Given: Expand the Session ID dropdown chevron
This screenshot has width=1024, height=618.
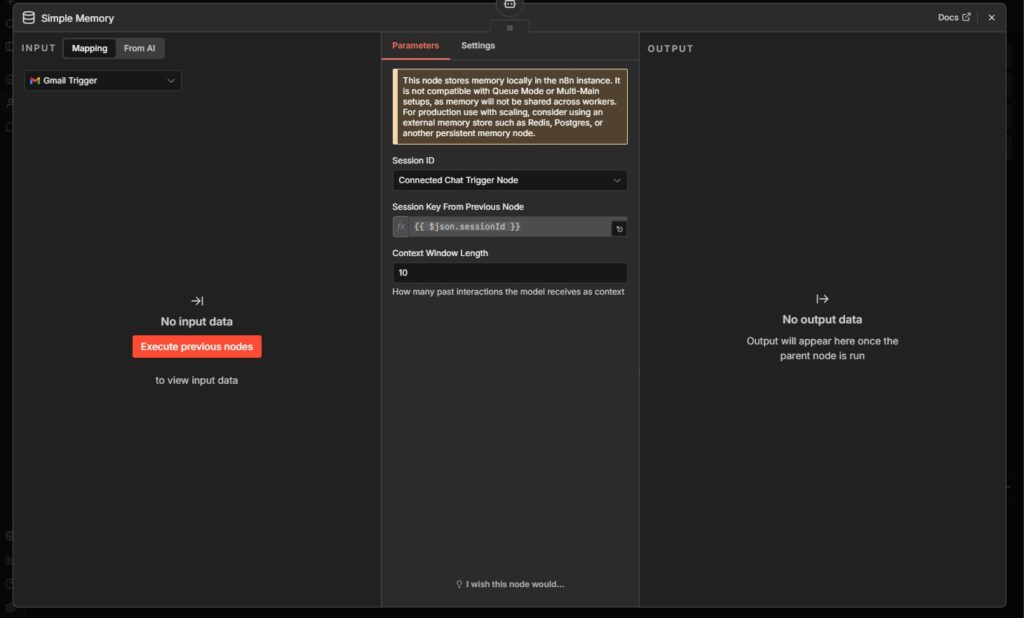Looking at the screenshot, I should [619, 180].
